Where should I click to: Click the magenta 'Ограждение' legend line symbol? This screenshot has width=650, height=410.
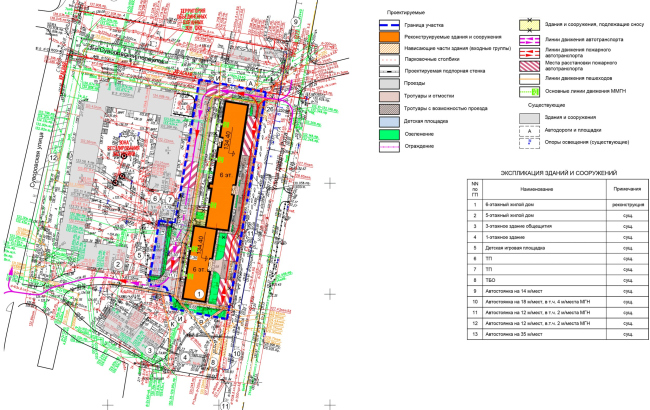[x=389, y=147]
